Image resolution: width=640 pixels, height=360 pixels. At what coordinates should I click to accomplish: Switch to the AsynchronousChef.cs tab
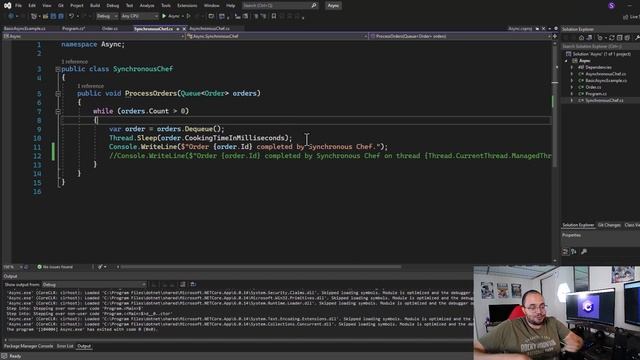[209, 29]
